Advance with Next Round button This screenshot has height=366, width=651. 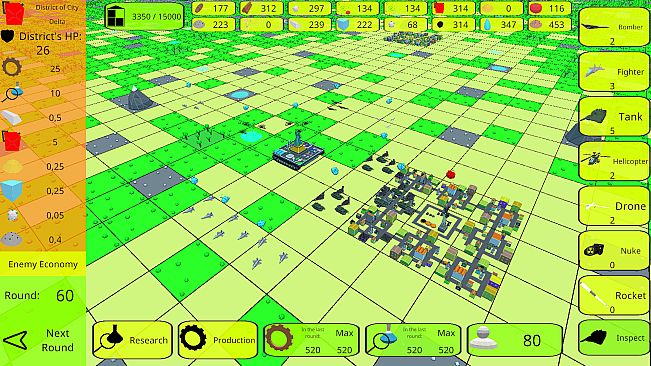point(43,340)
